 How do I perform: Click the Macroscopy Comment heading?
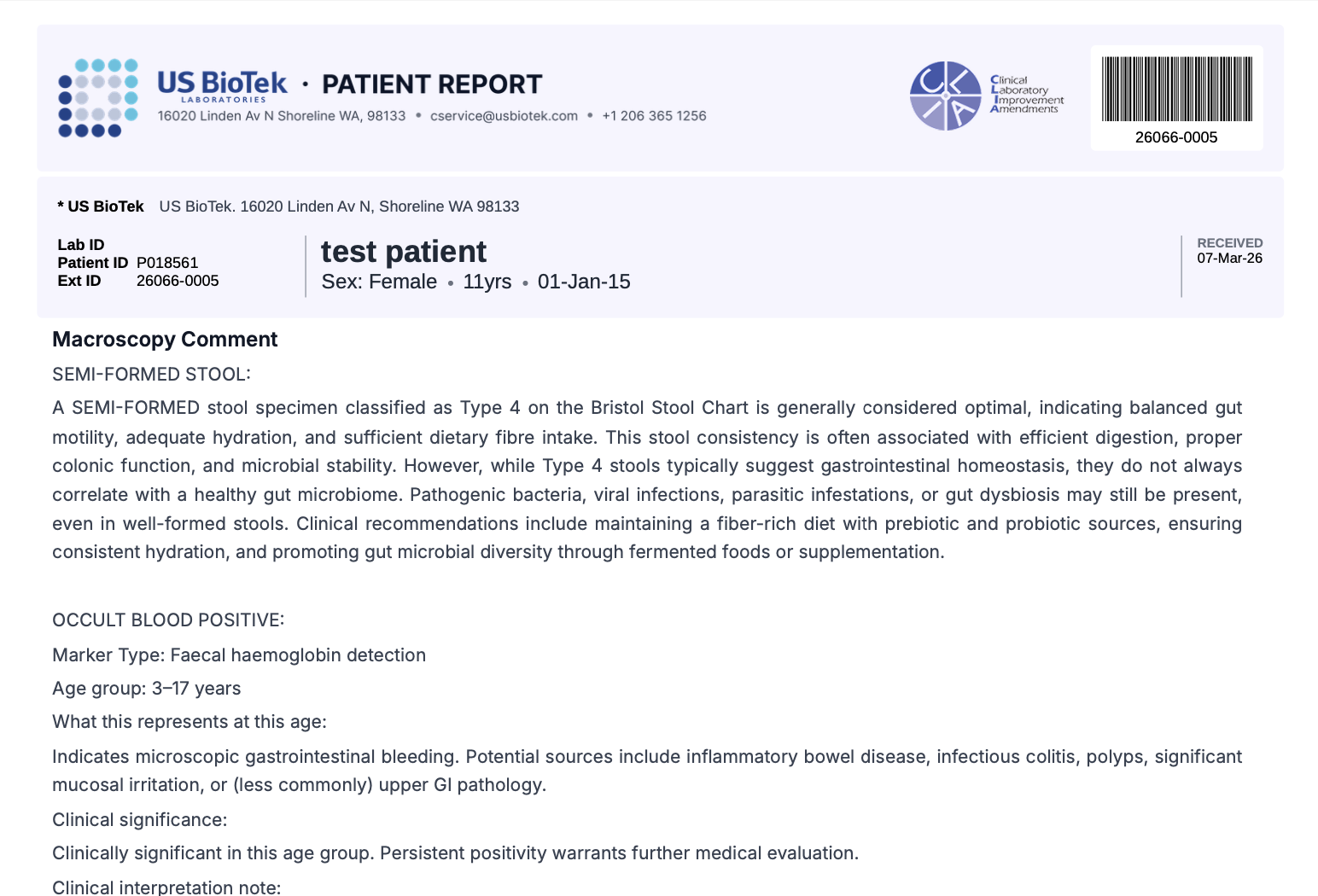click(x=165, y=340)
